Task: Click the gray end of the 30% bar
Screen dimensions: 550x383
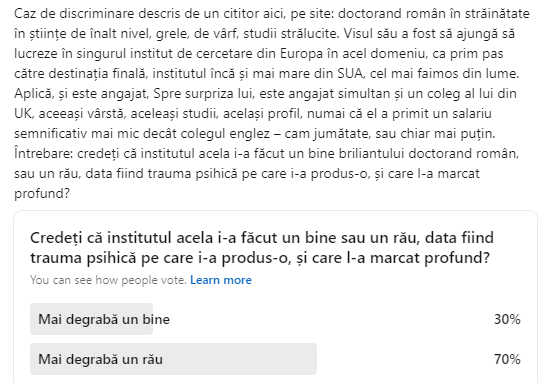Action: [x=147, y=319]
